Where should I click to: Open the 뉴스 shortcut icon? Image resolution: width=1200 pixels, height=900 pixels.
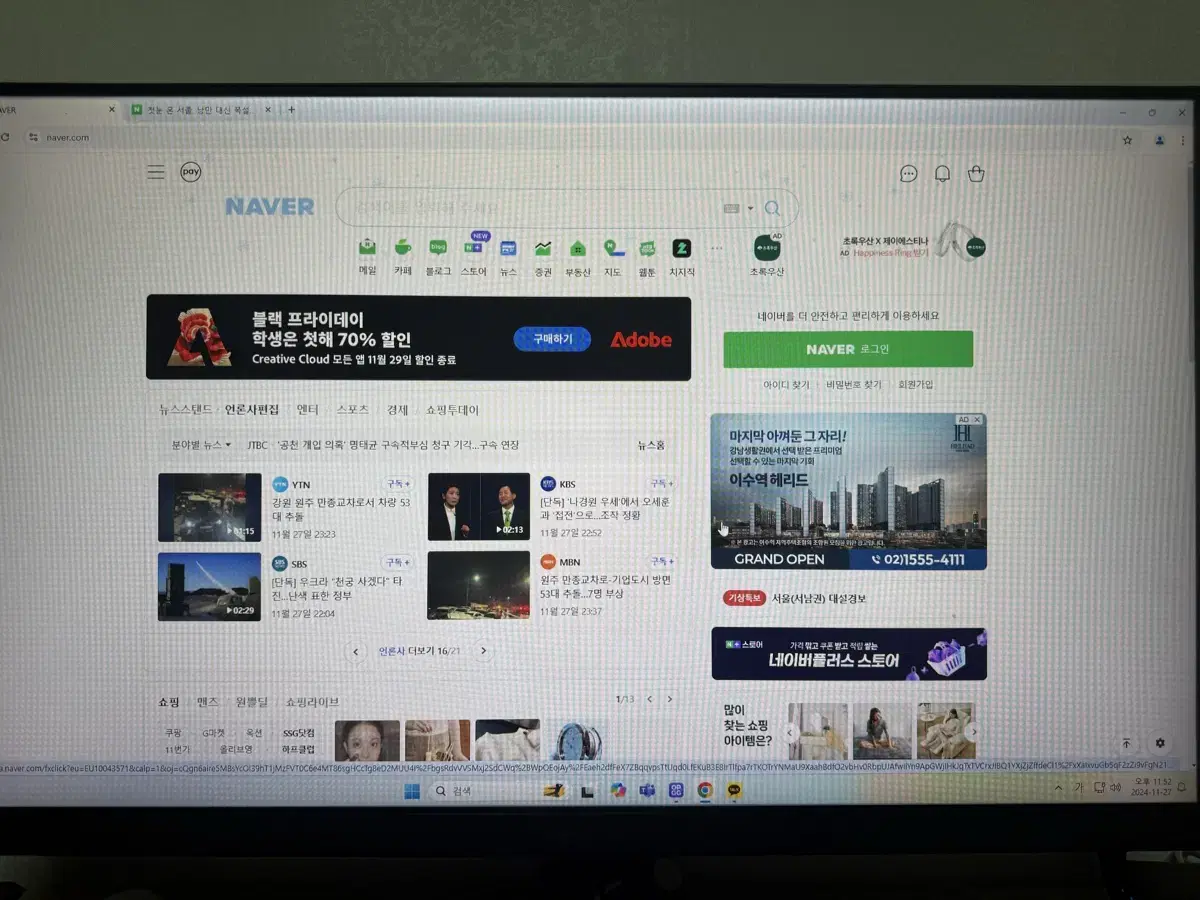pyautogui.click(x=508, y=248)
